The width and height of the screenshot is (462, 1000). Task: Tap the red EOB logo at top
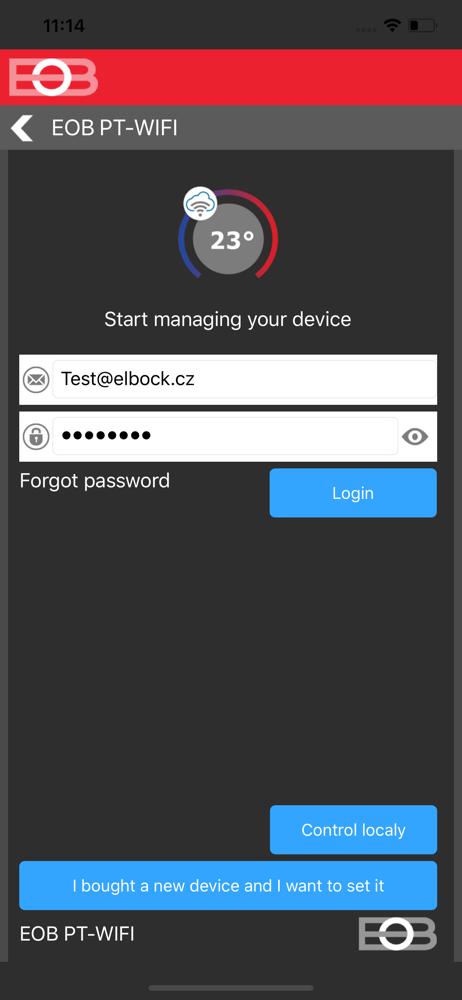54,78
